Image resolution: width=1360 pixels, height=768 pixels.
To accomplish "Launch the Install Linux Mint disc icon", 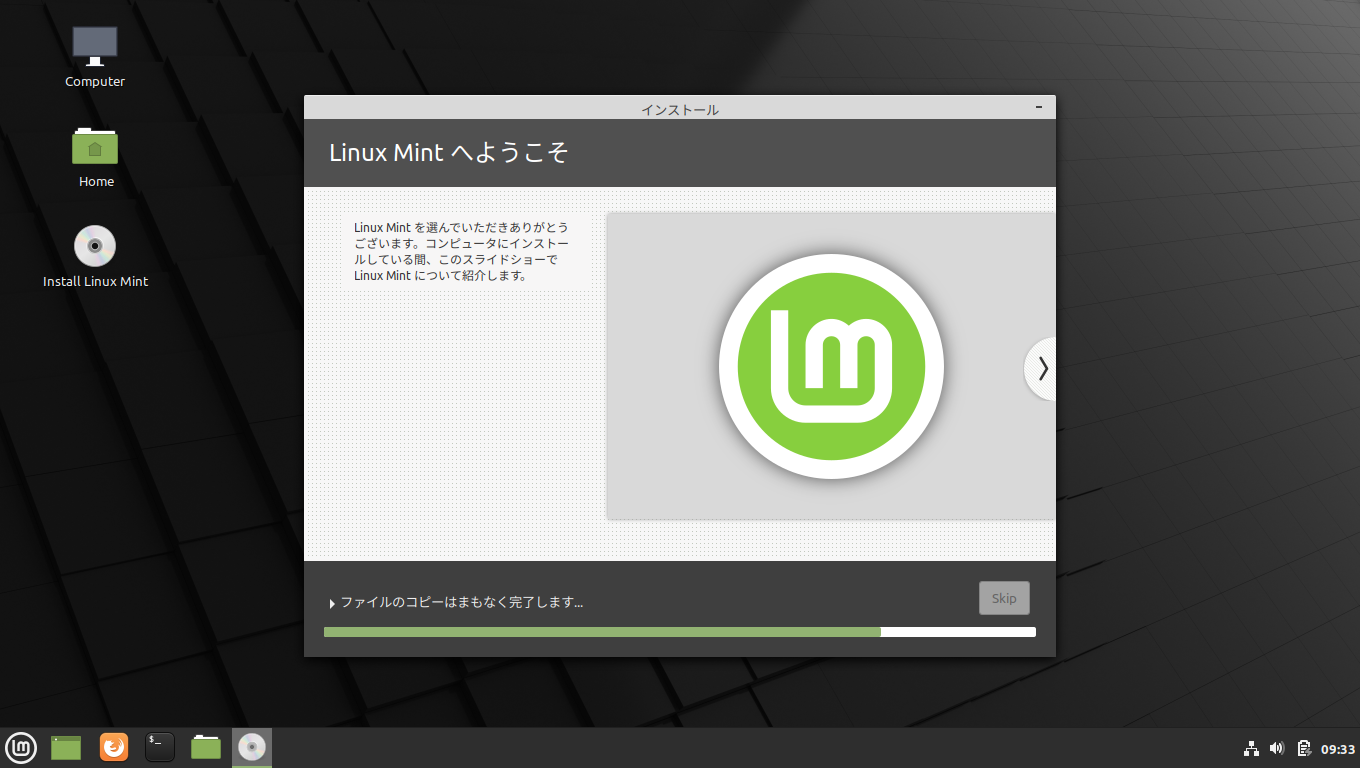I will coord(95,246).
